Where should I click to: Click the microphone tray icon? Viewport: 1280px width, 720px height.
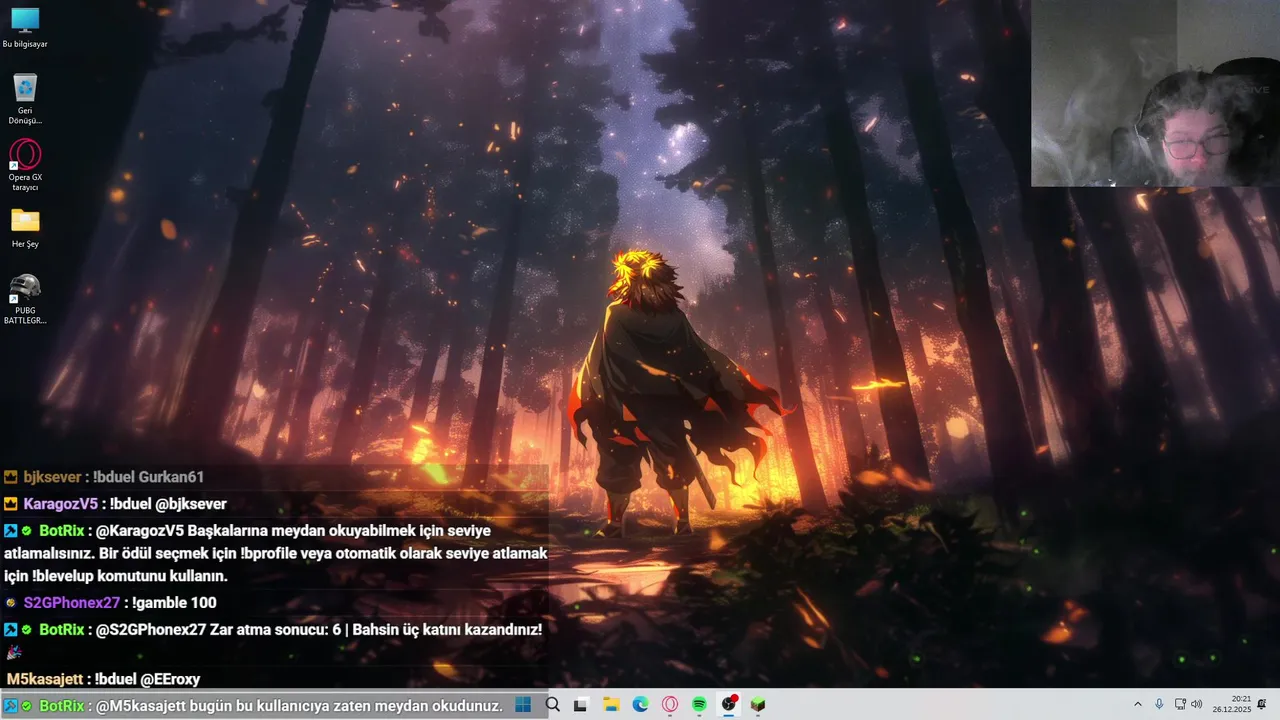[x=1159, y=705]
